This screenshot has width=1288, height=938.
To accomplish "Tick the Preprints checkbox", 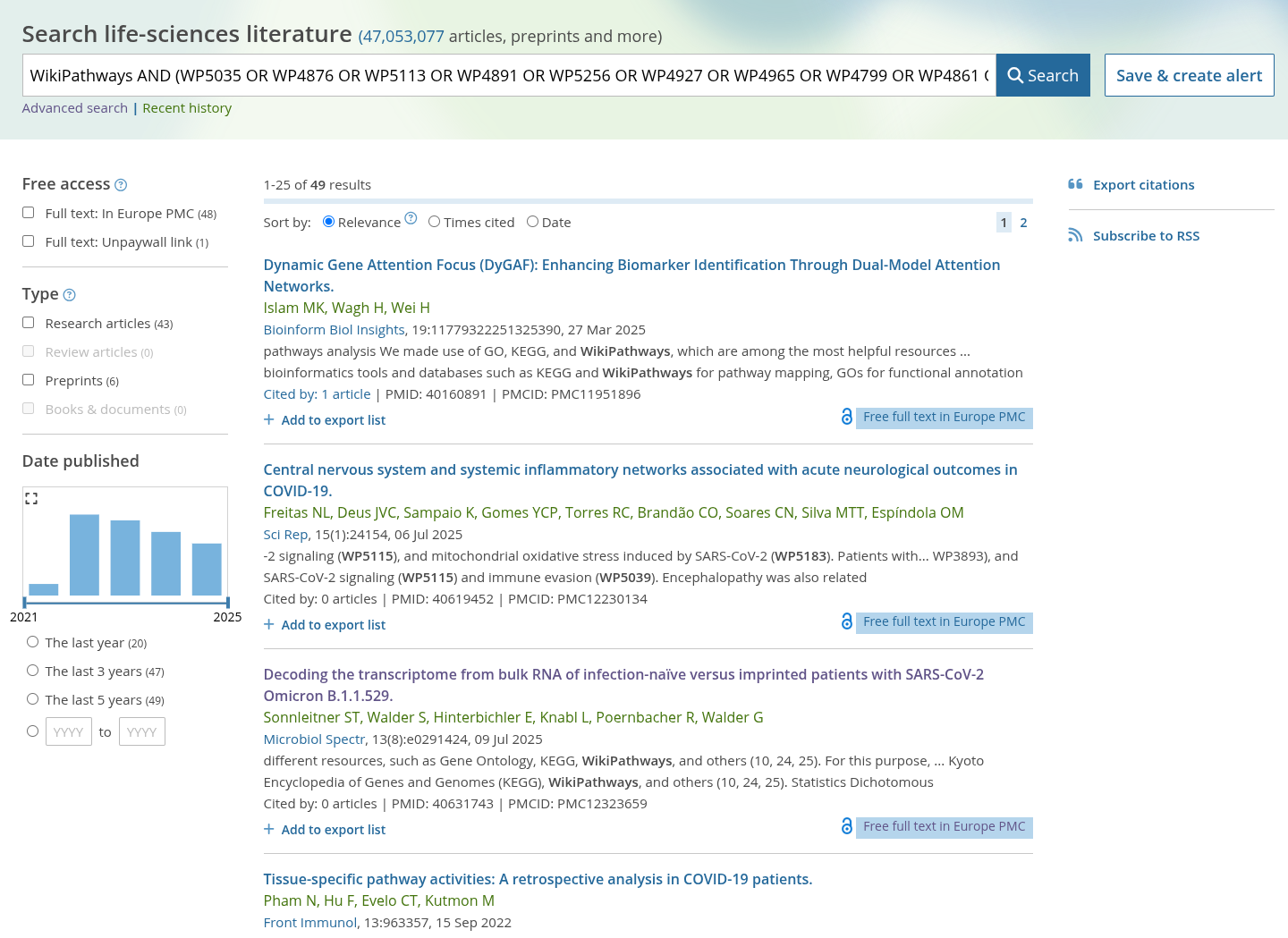I will 29,380.
